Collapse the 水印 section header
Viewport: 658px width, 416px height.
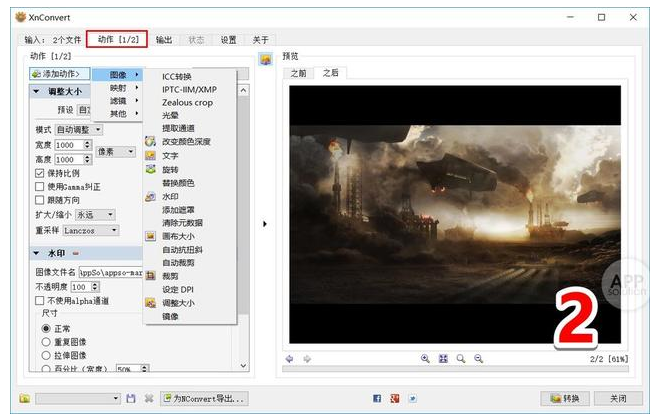pos(37,253)
